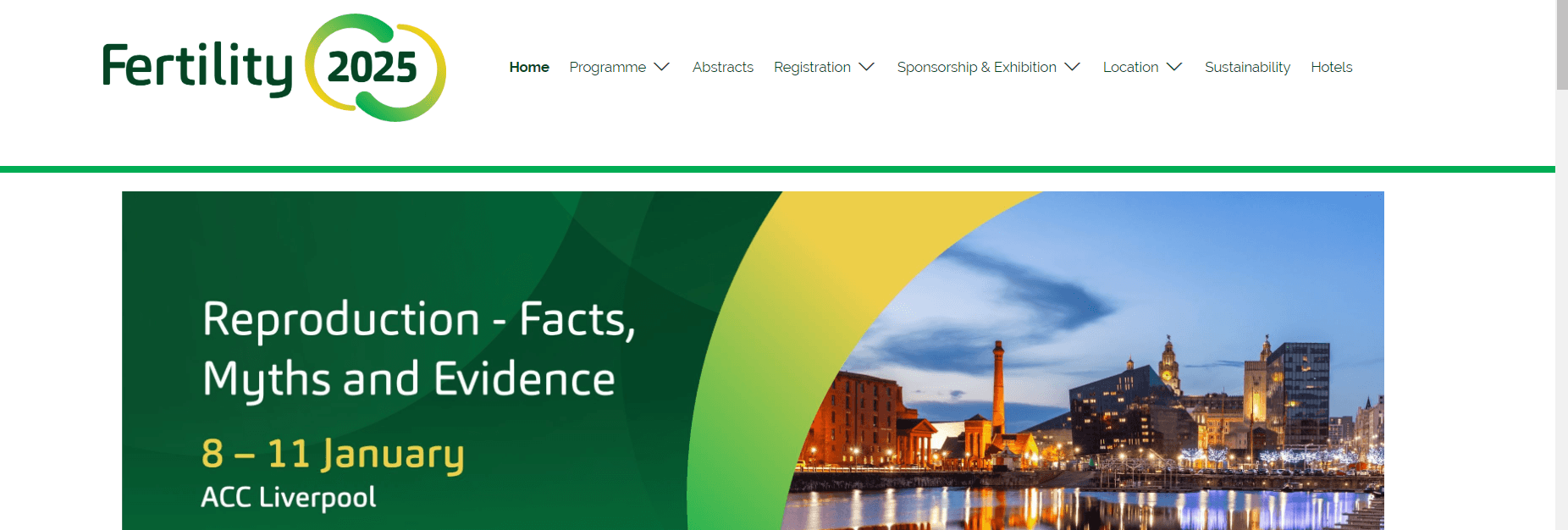Open the Programme menu
1568x530 pixels.
point(607,67)
